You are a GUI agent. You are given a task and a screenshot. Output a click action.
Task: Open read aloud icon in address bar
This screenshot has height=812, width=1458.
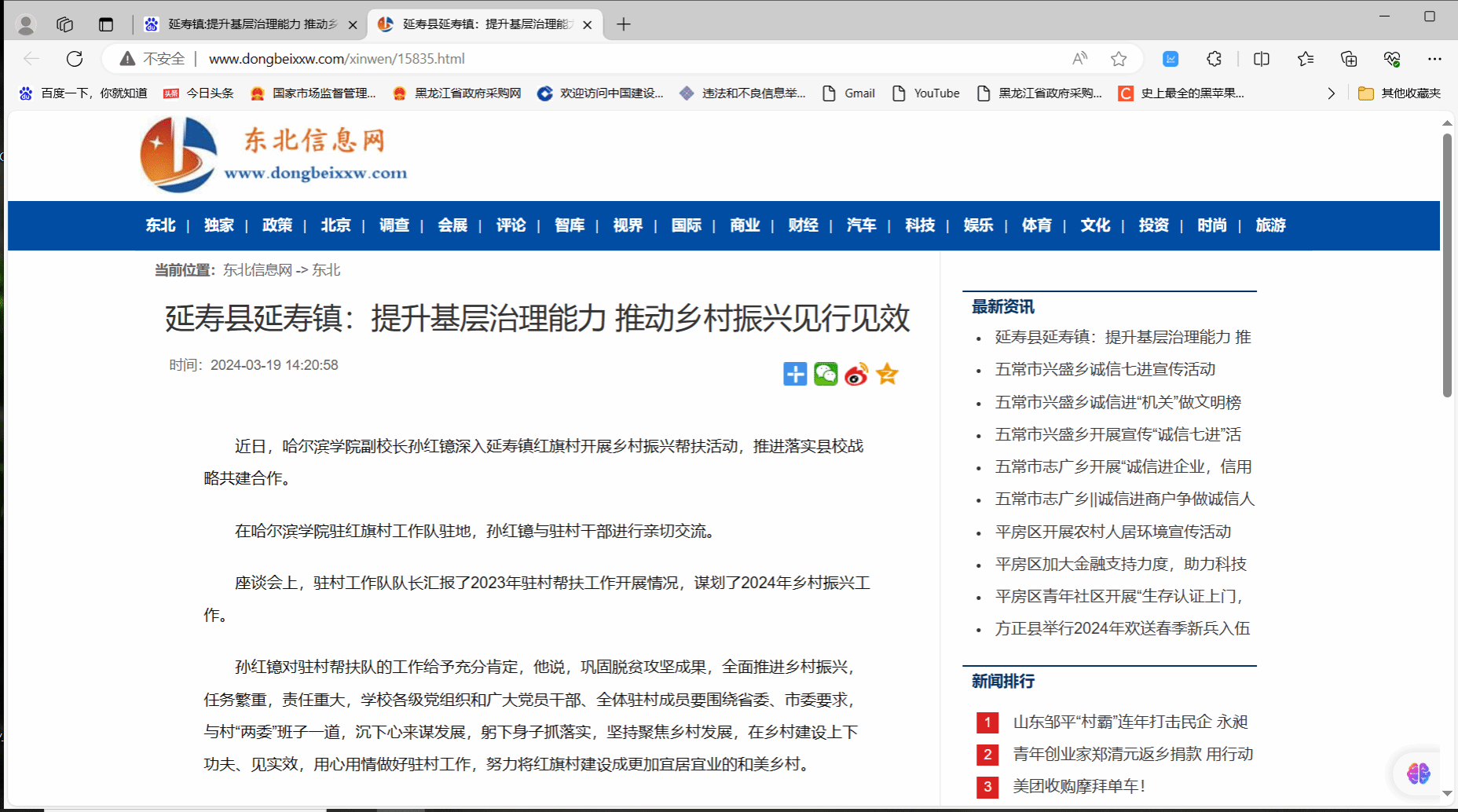coord(1080,59)
